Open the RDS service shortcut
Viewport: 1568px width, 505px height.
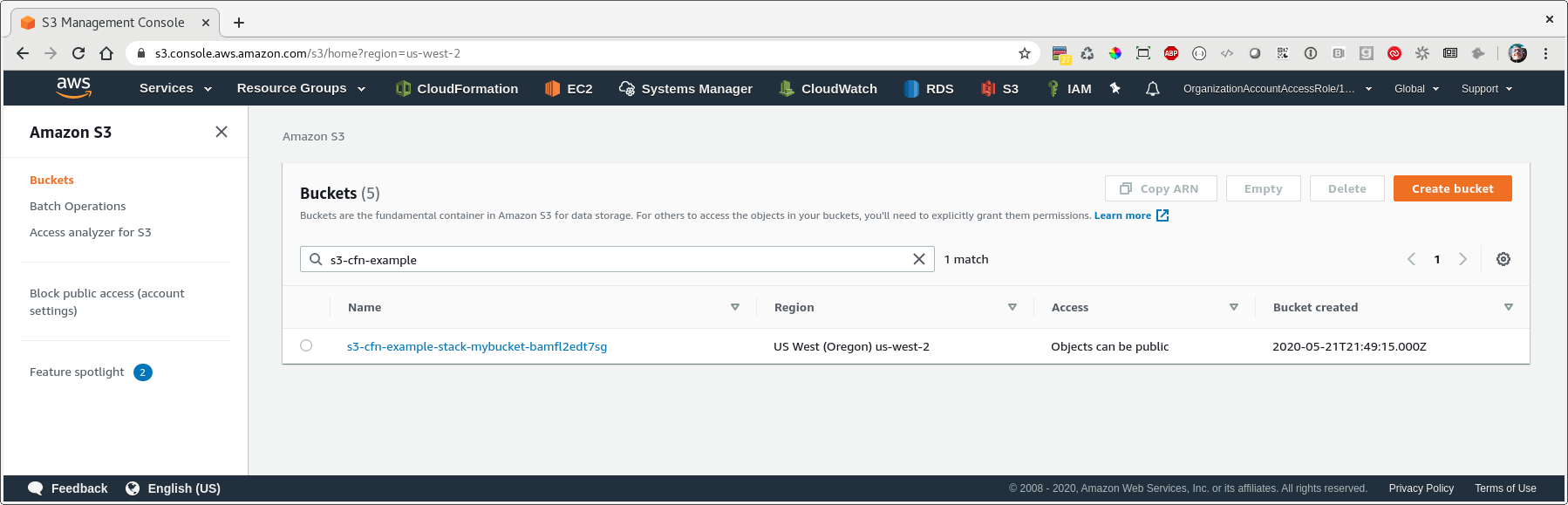pos(929,88)
